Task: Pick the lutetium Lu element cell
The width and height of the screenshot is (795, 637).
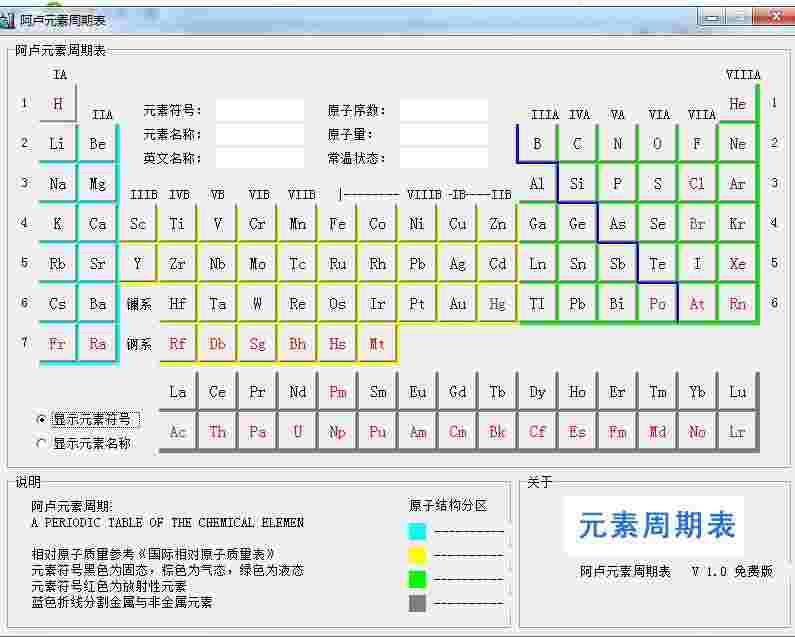Action: tap(738, 392)
